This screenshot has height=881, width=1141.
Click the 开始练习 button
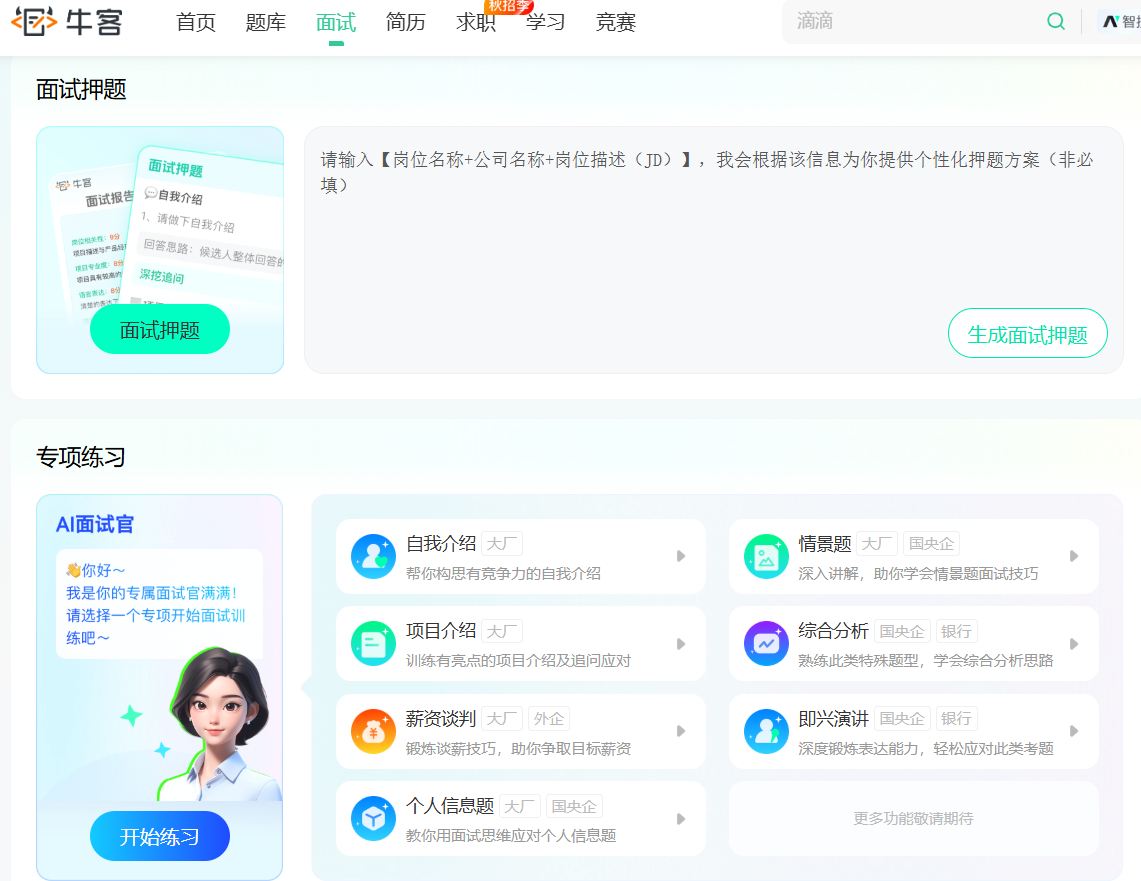coord(160,836)
